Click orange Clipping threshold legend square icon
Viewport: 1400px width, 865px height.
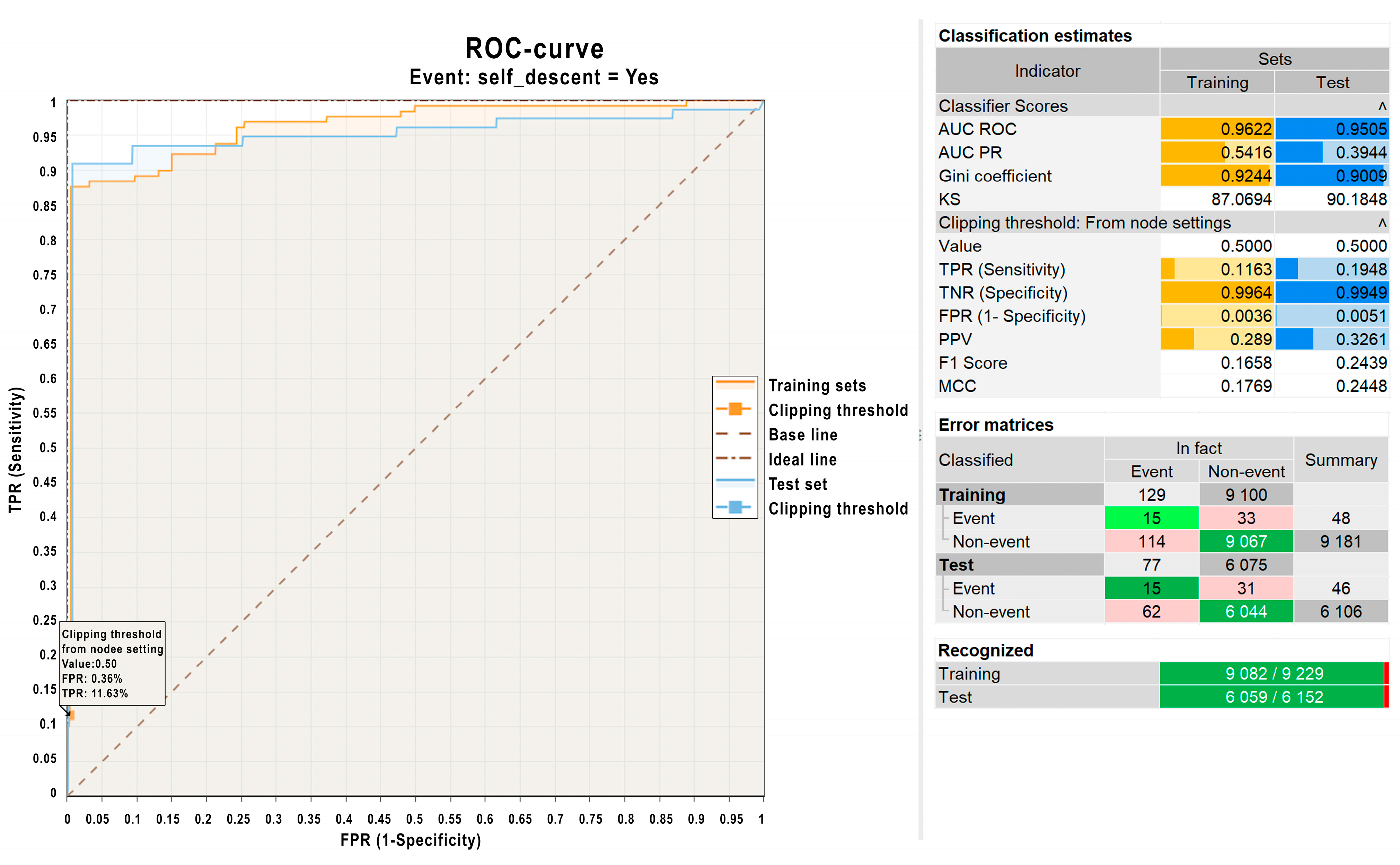point(736,409)
